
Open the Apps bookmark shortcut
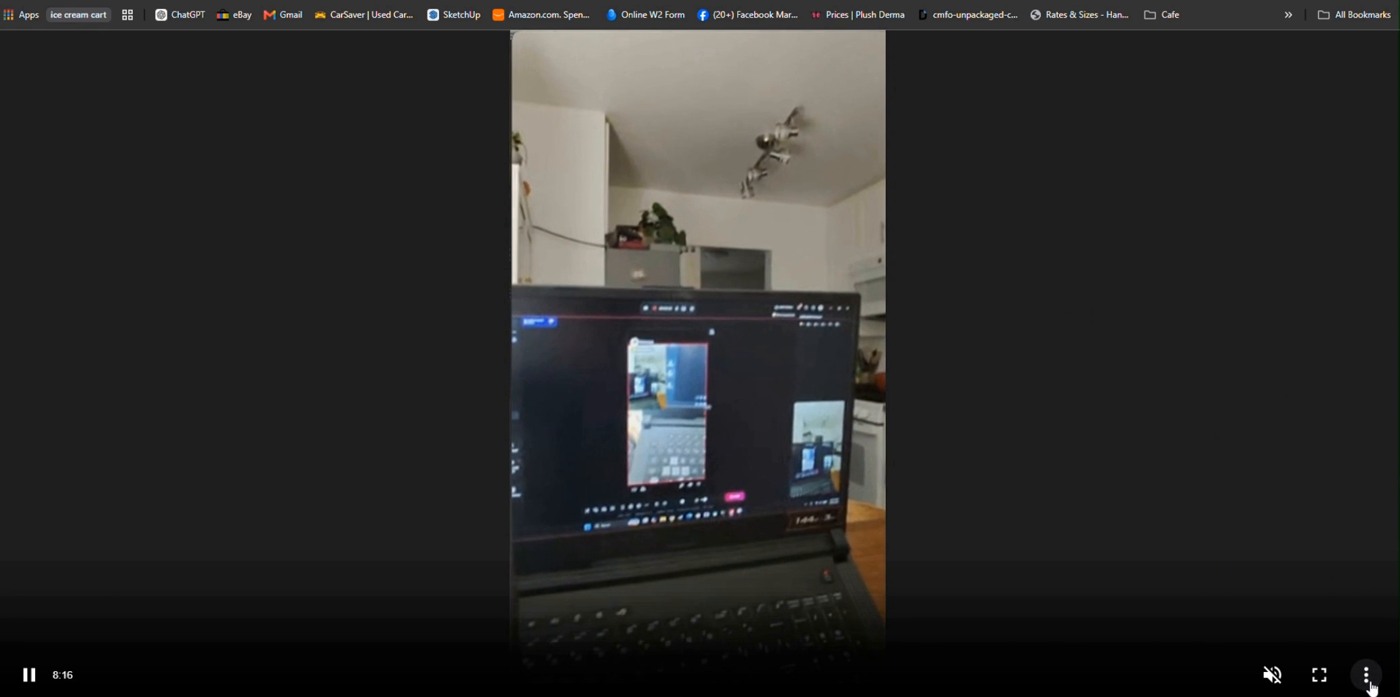pos(21,15)
